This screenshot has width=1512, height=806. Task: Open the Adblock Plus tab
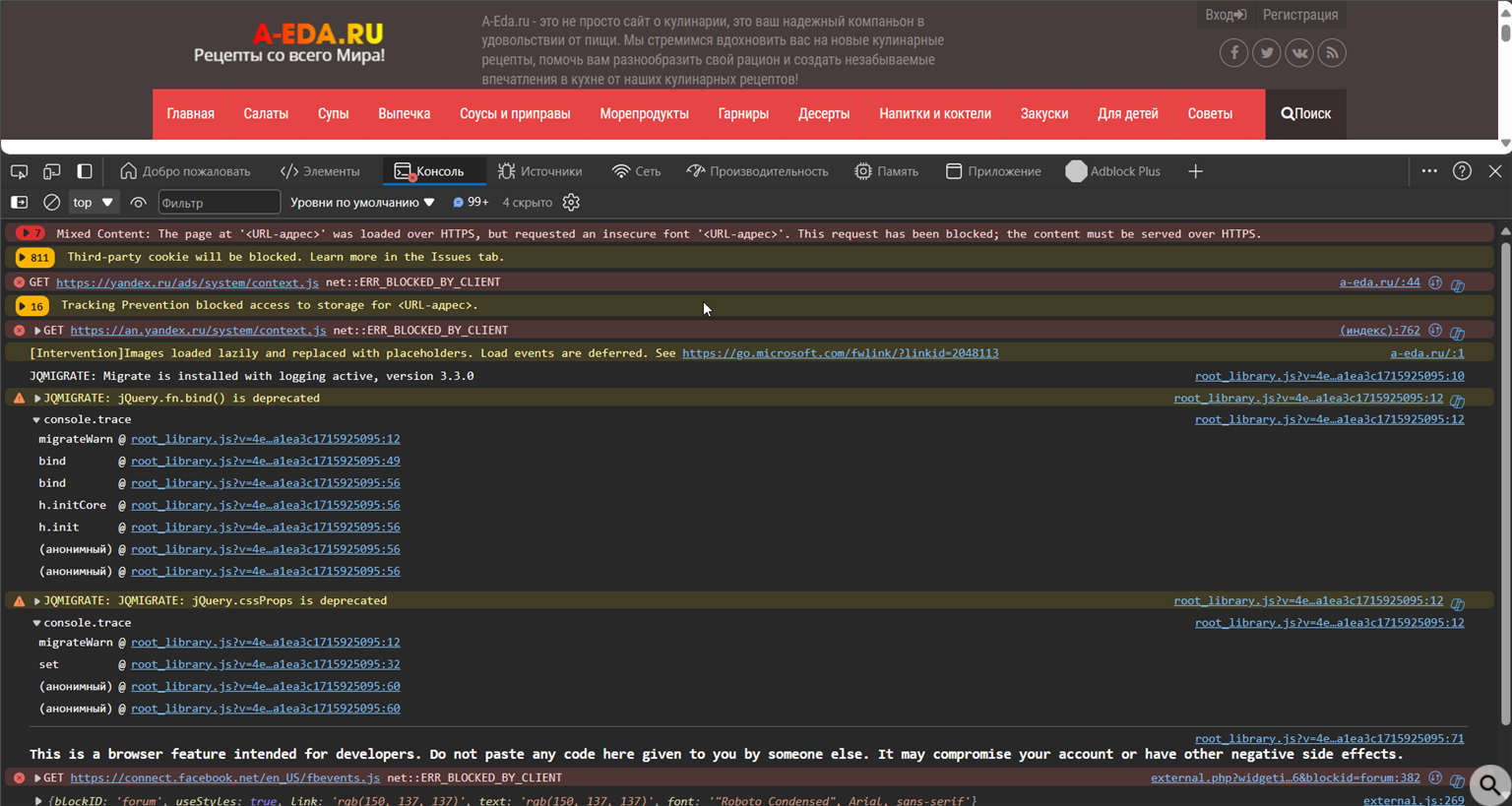coord(1113,171)
